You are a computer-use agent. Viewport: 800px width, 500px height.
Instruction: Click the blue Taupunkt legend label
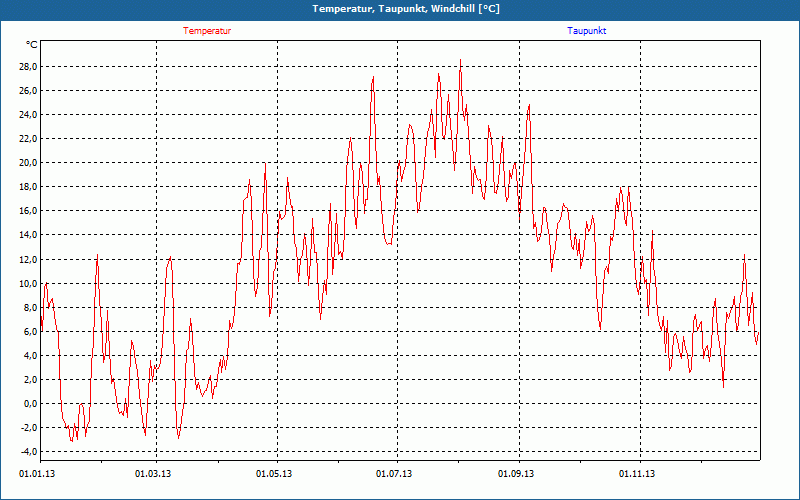(x=587, y=31)
